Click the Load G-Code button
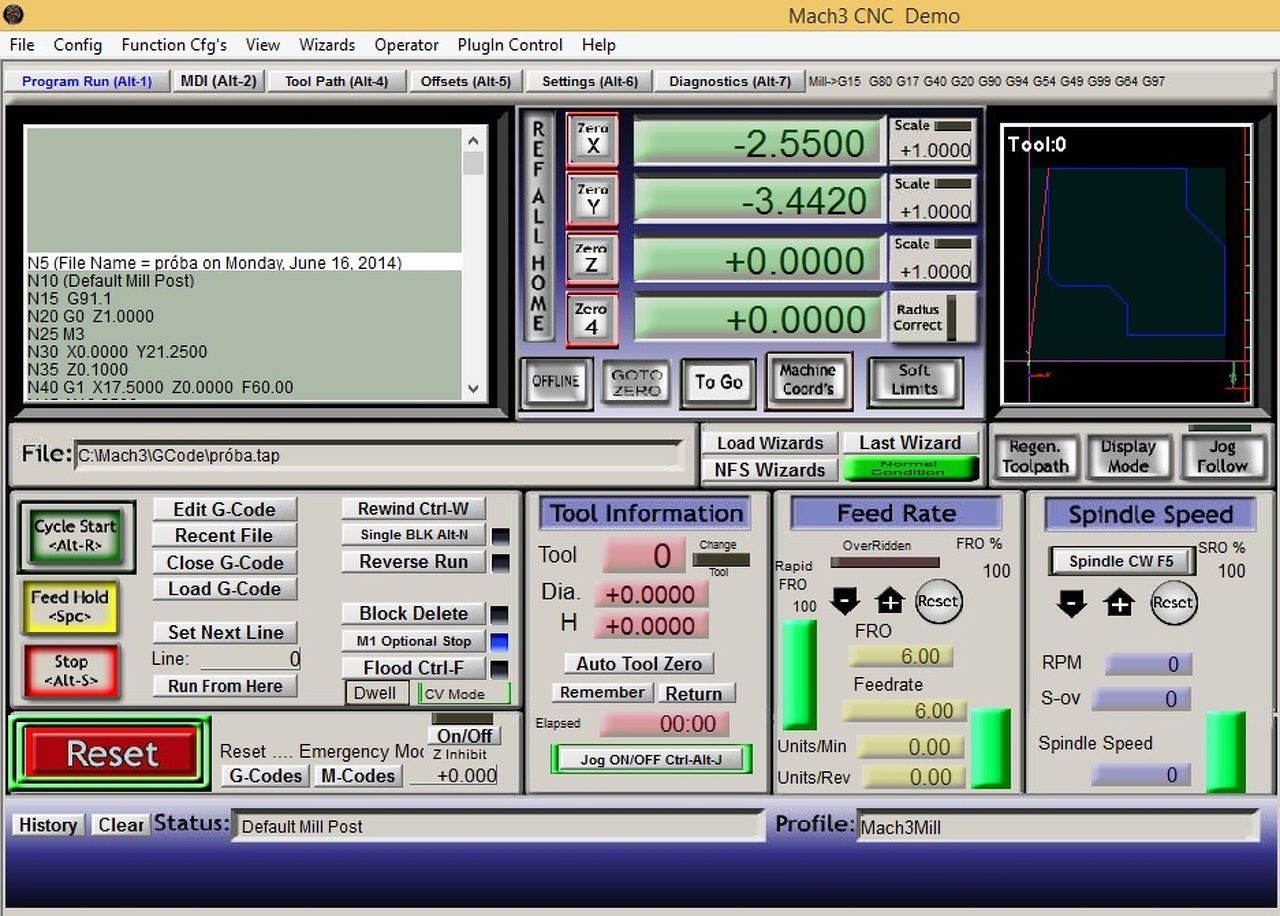This screenshot has width=1280, height=916. [224, 589]
